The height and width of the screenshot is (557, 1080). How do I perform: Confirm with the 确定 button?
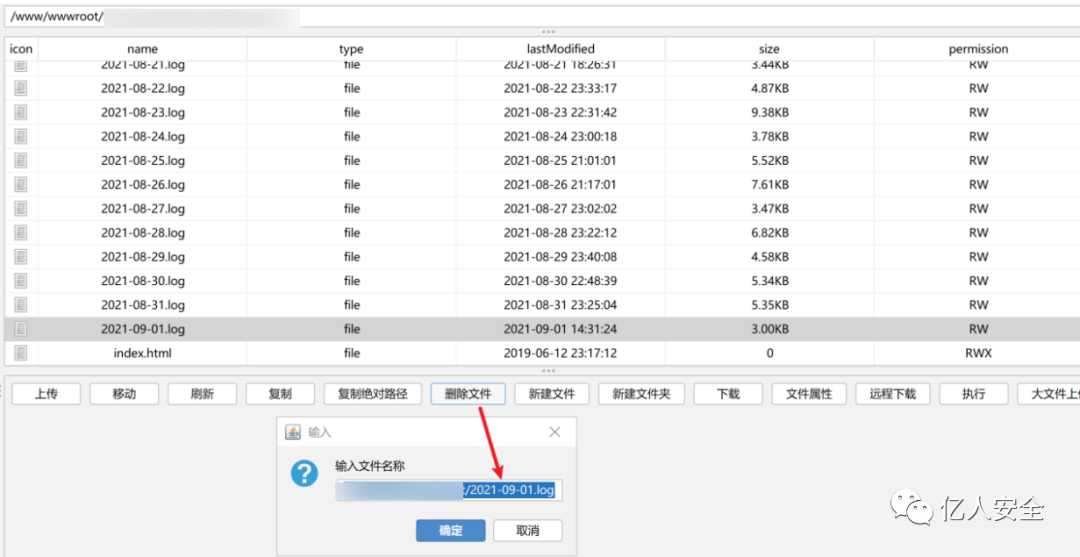point(450,531)
